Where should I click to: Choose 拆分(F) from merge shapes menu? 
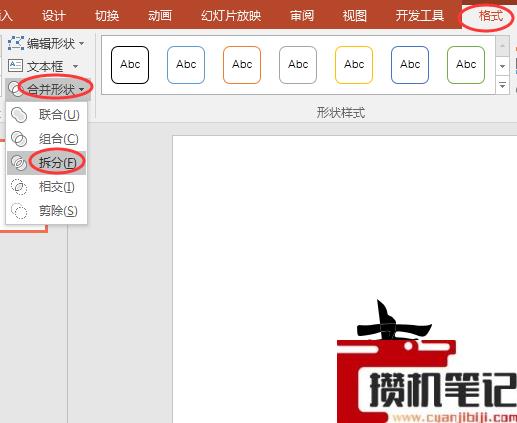(x=46, y=163)
